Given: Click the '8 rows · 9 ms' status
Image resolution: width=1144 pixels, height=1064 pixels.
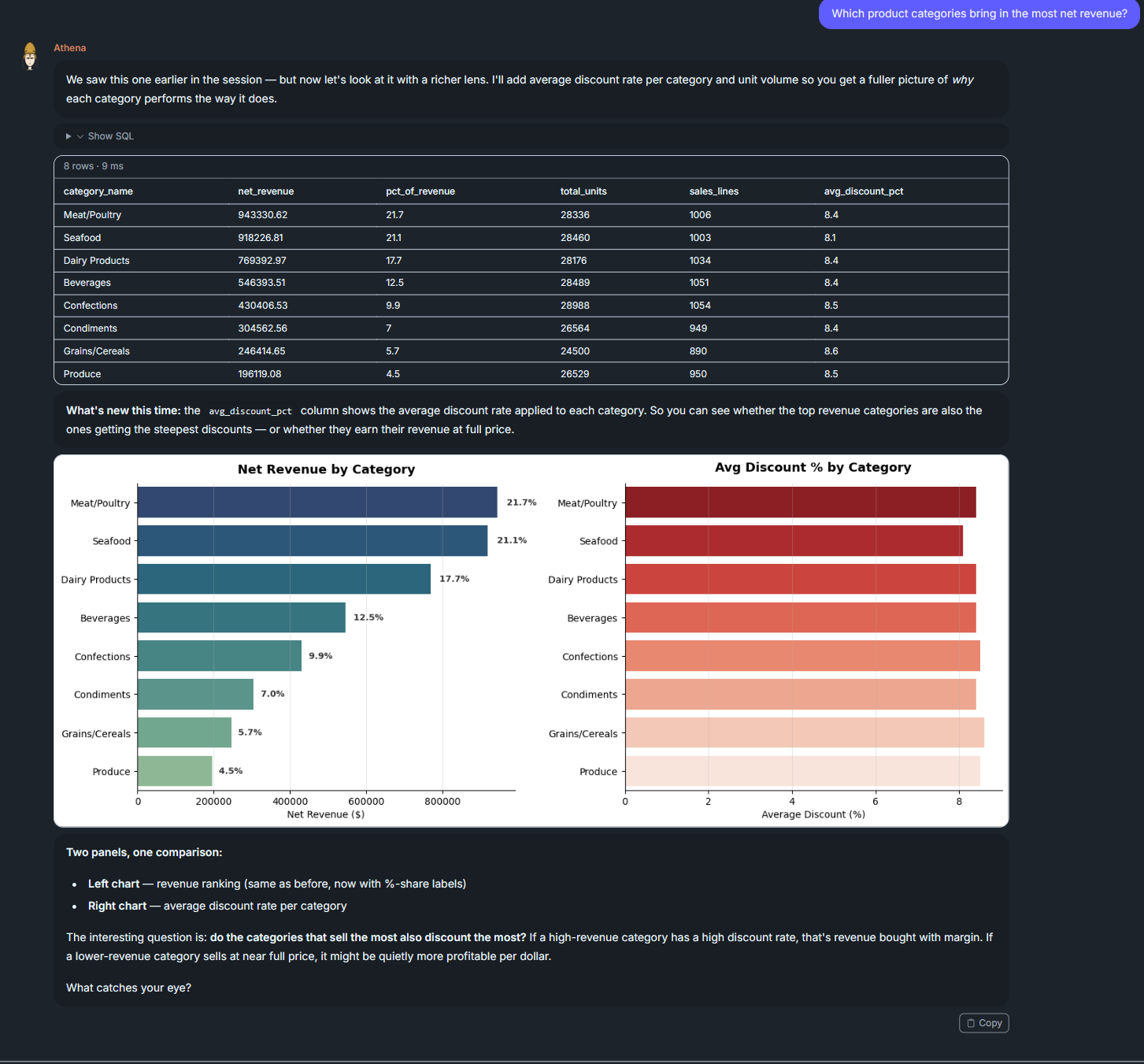Looking at the screenshot, I should (94, 166).
